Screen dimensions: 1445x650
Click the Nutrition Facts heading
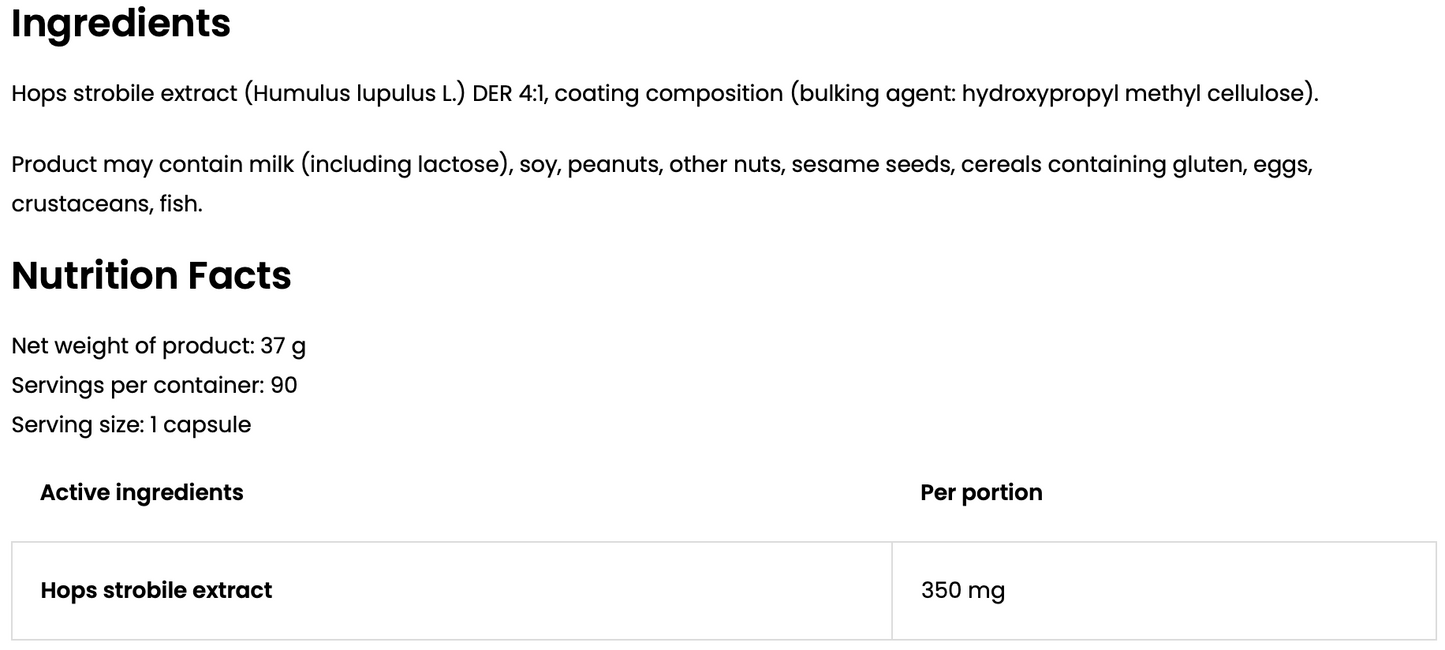point(151,275)
